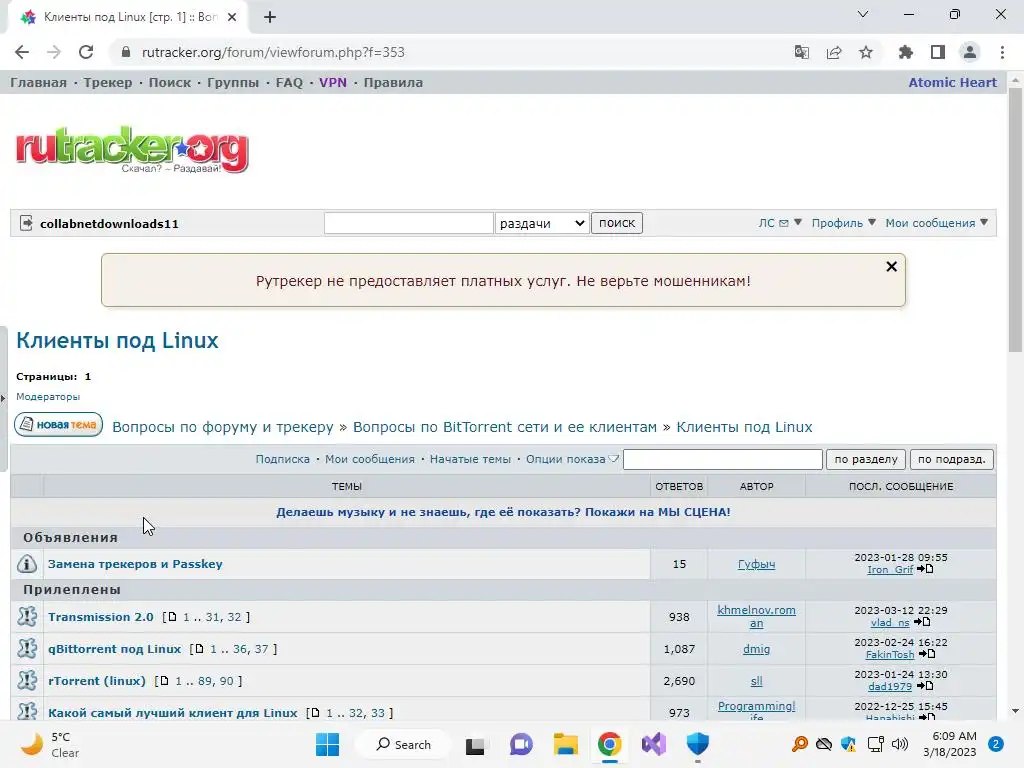
Task: Open the Chrome profile avatar icon
Action: pos(970,52)
